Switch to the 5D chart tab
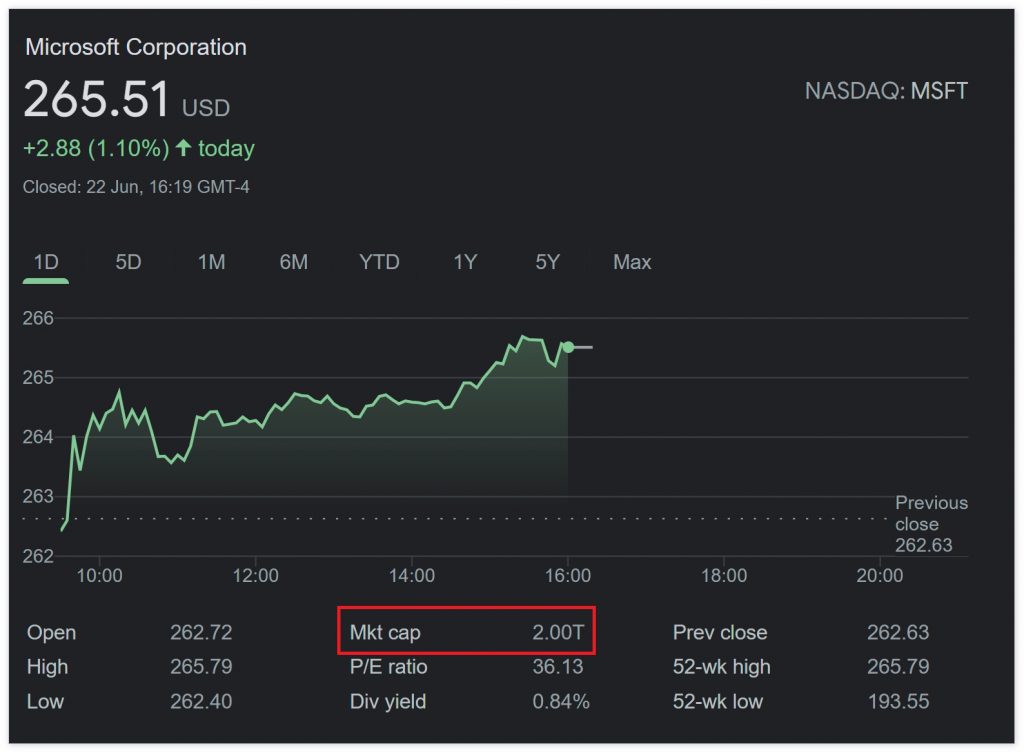The image size is (1024, 753). tap(128, 262)
